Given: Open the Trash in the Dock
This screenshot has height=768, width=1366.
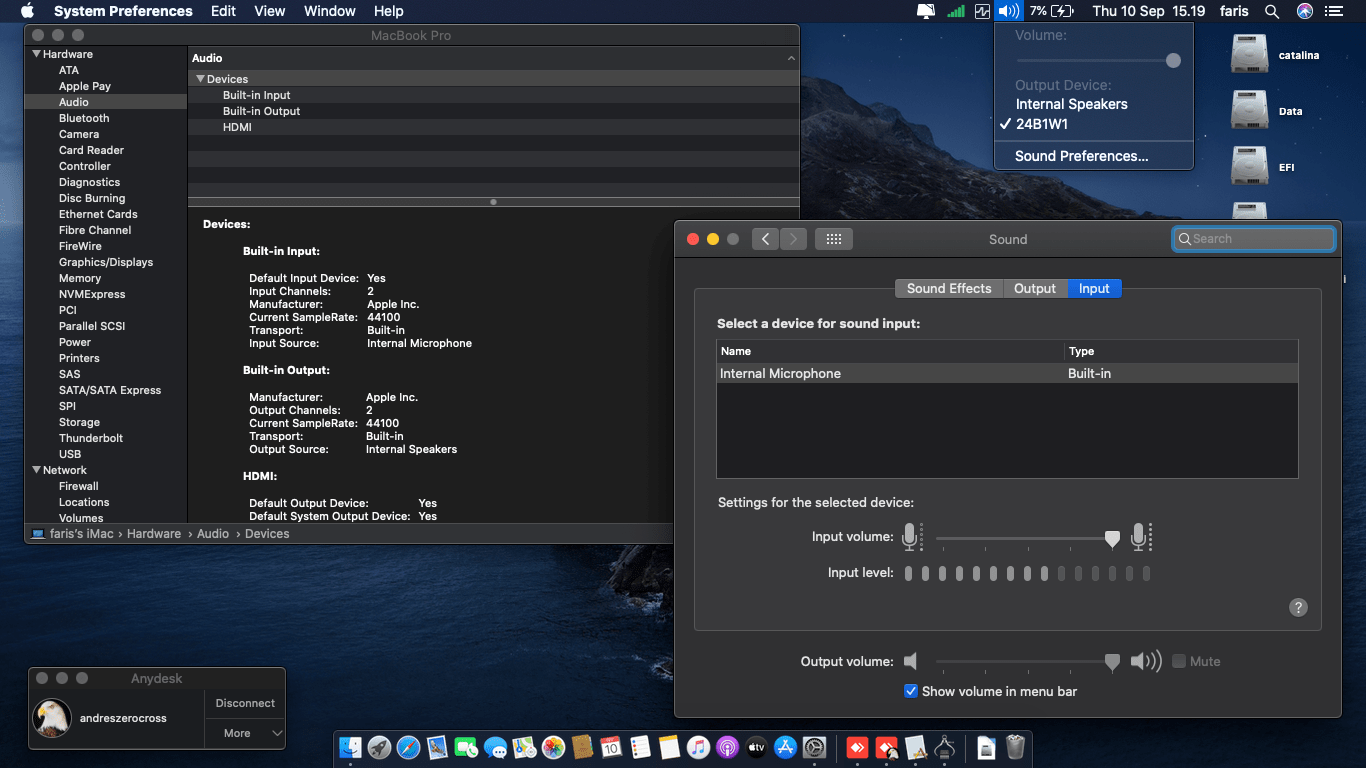Looking at the screenshot, I should [1015, 747].
